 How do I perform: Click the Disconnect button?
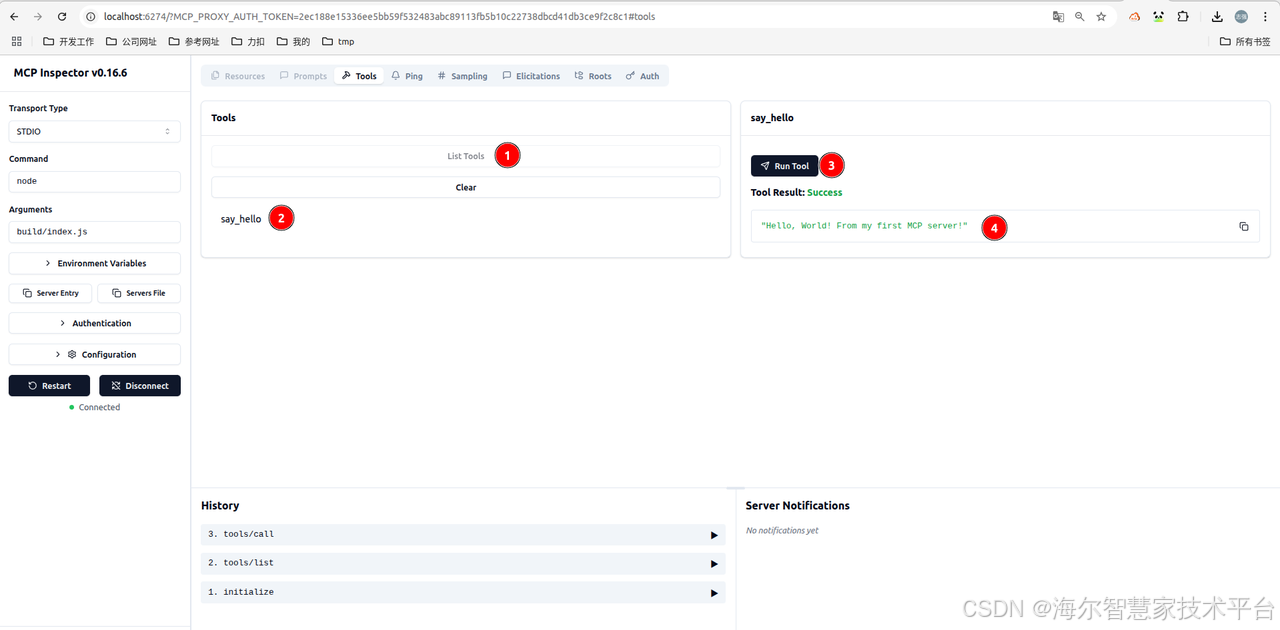[x=140, y=386]
